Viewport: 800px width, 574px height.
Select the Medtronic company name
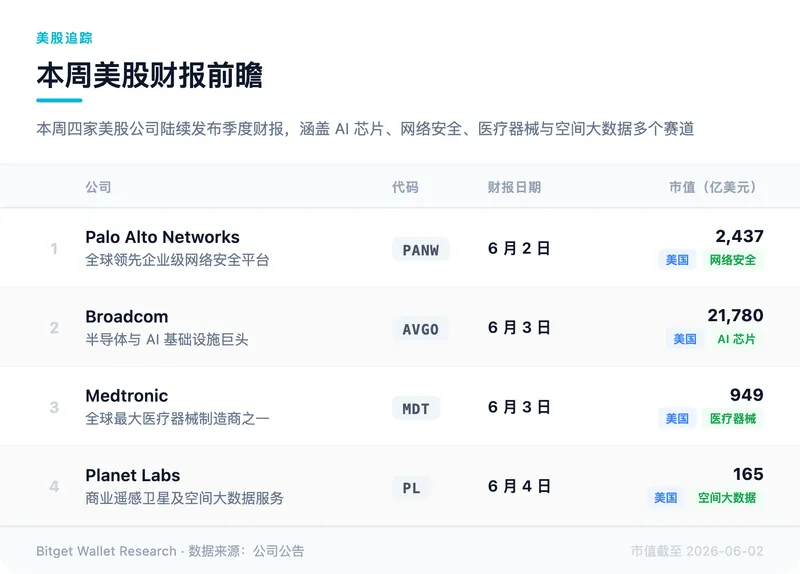[x=127, y=396]
